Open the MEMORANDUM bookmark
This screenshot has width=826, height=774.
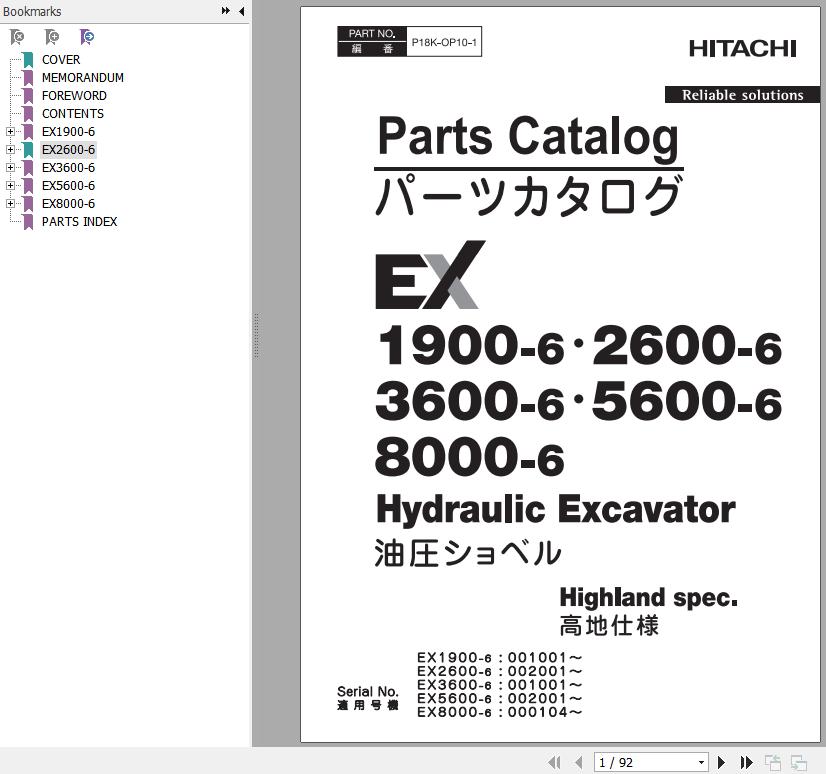[82, 78]
